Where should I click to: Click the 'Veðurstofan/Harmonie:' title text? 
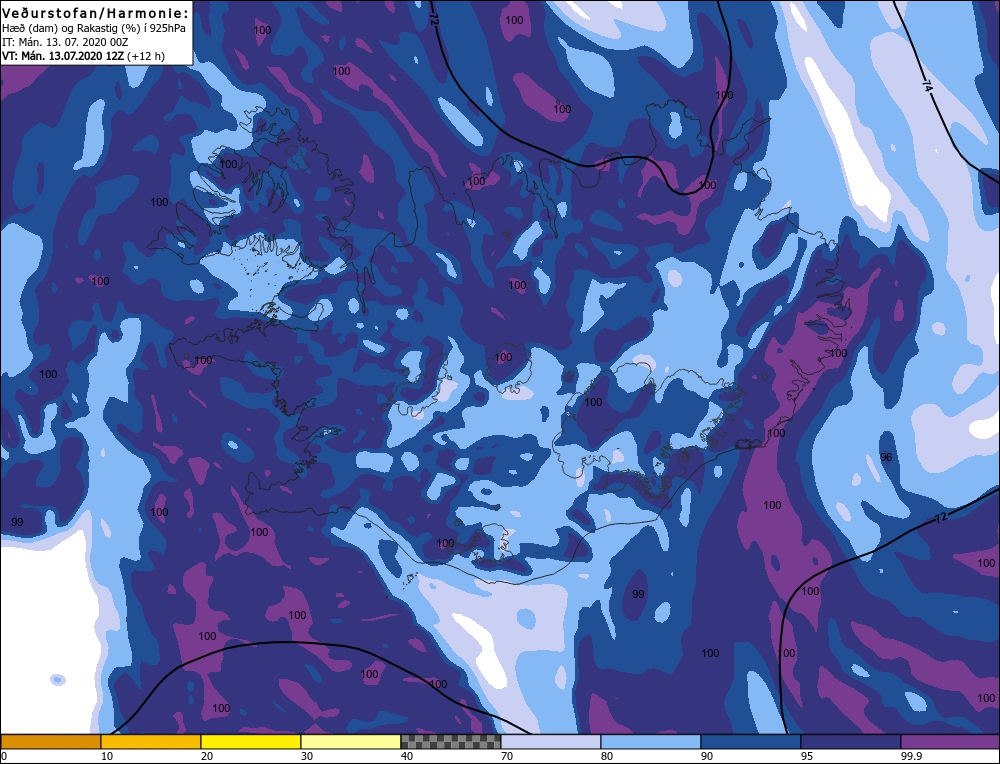pyautogui.click(x=96, y=13)
